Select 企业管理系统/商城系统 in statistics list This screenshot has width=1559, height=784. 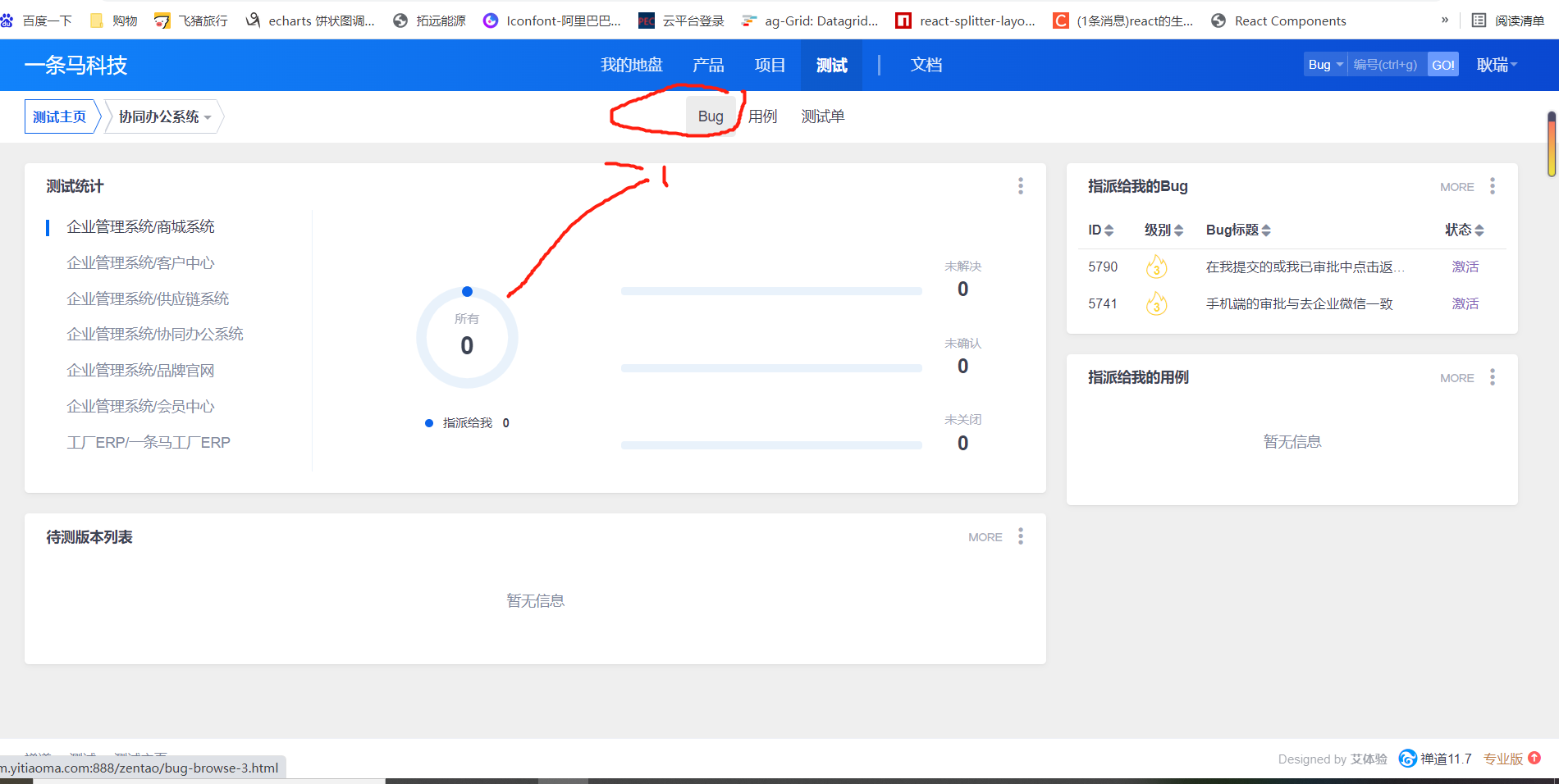pos(140,226)
